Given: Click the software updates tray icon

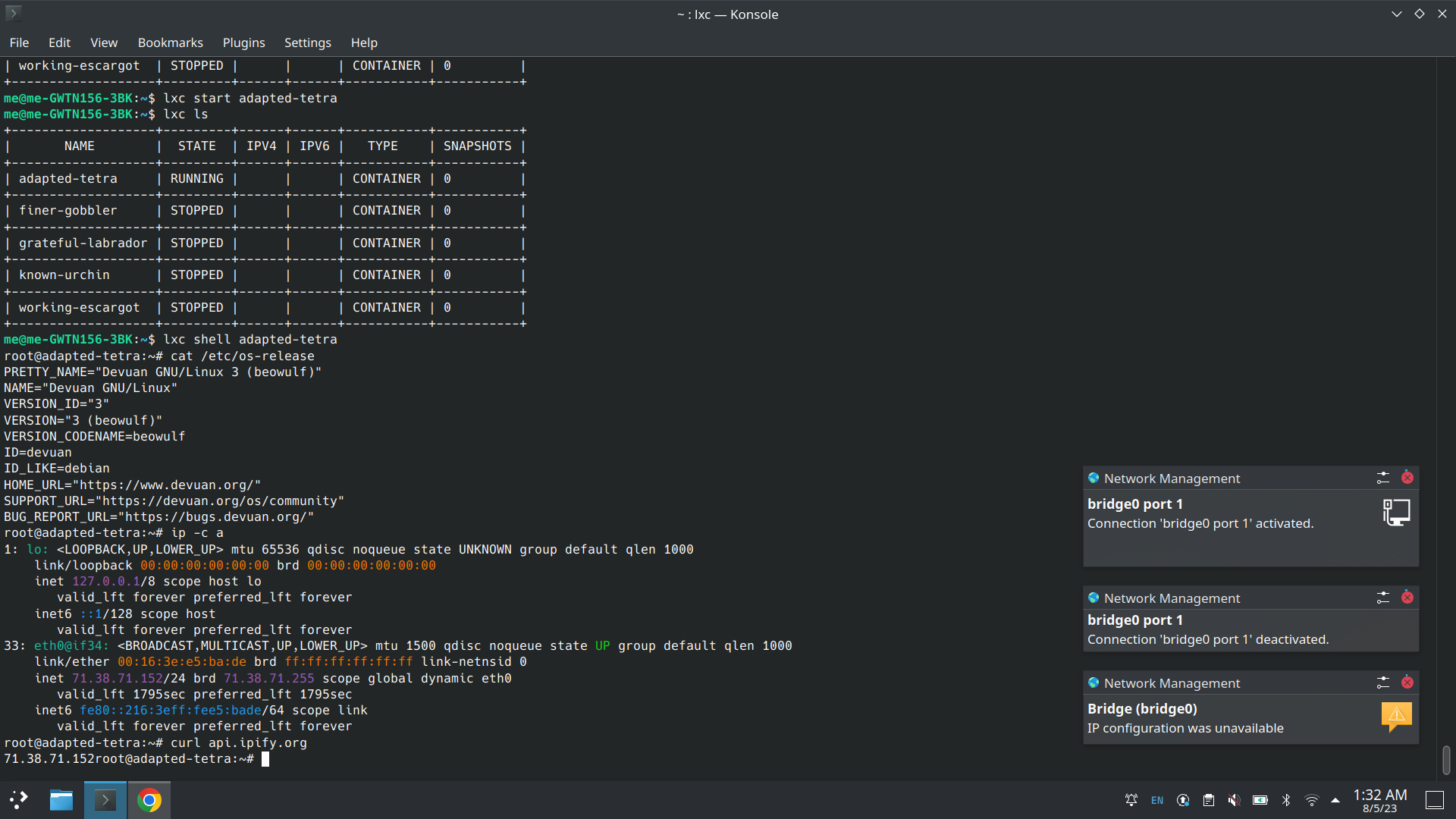Looking at the screenshot, I should click(x=1183, y=800).
